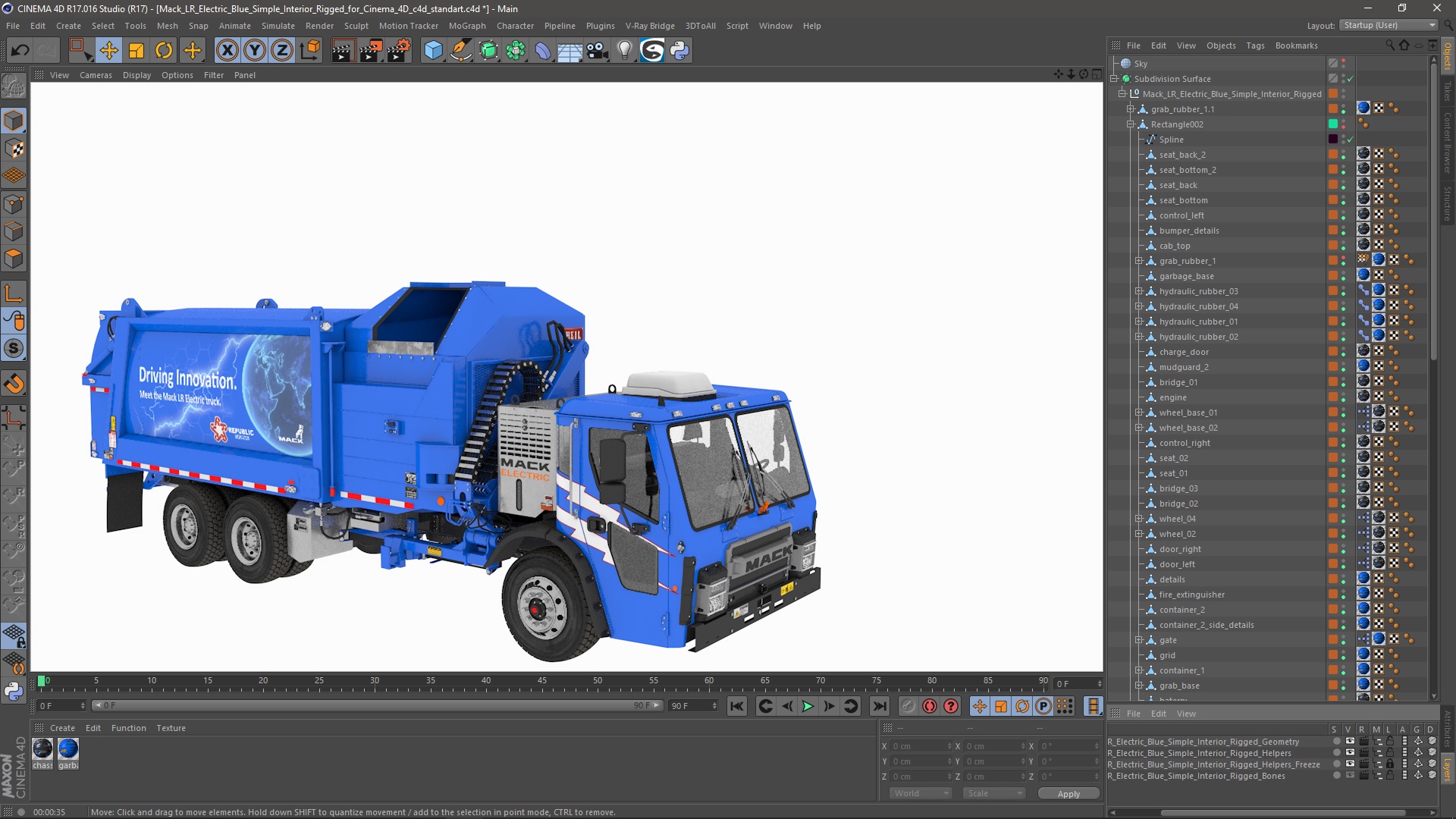Add a Cube primitive object
Viewport: 1456px width, 819px height.
(x=433, y=51)
